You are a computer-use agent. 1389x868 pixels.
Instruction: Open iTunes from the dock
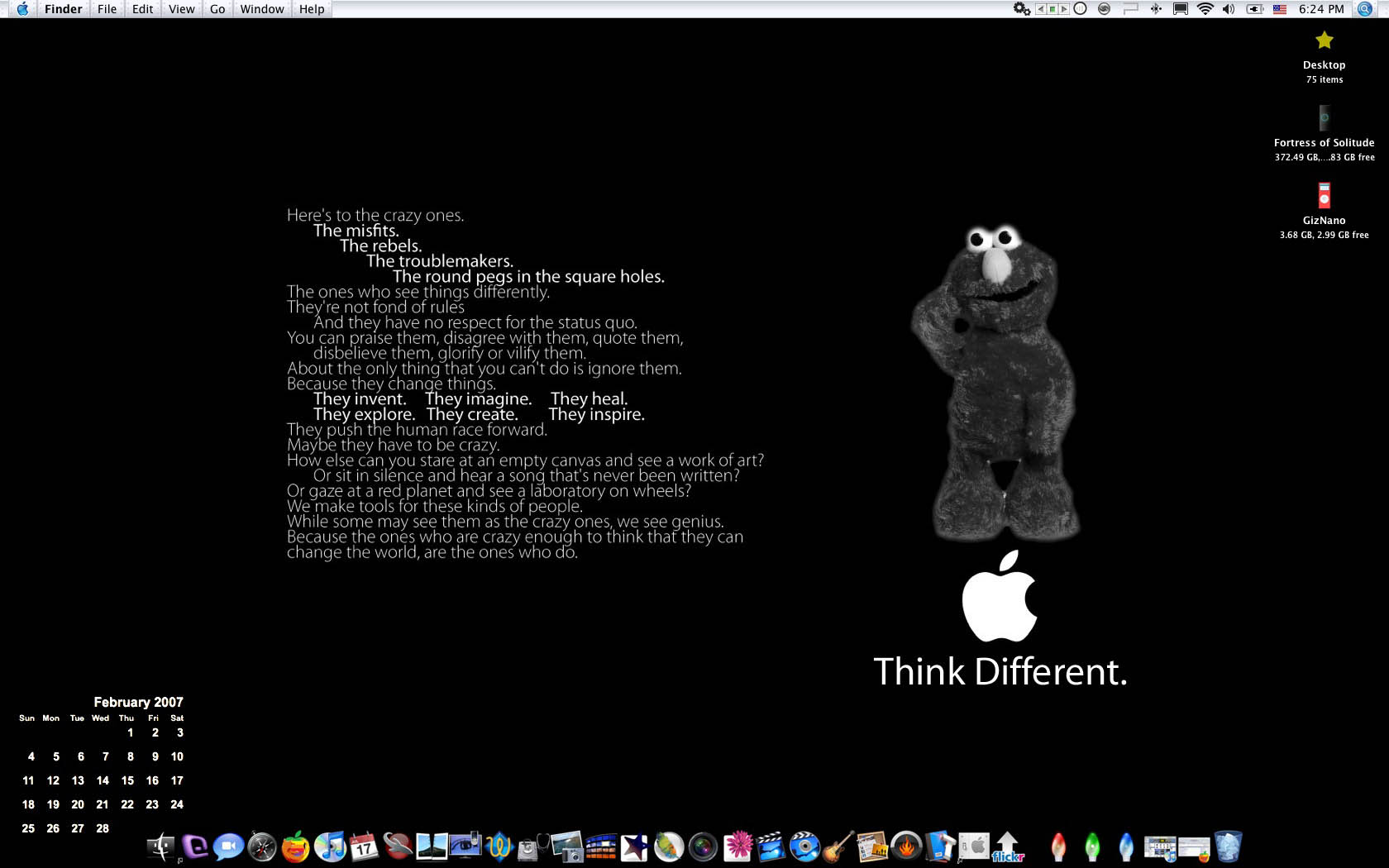(x=330, y=847)
